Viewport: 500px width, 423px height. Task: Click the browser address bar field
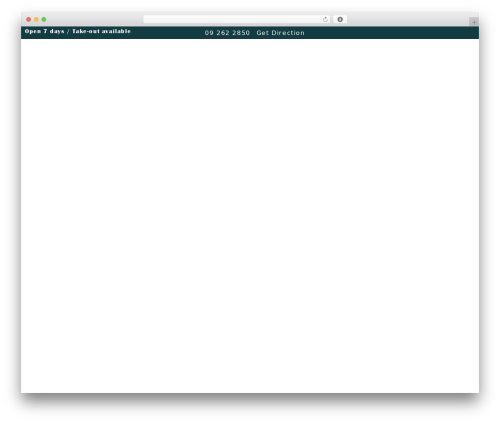point(237,19)
